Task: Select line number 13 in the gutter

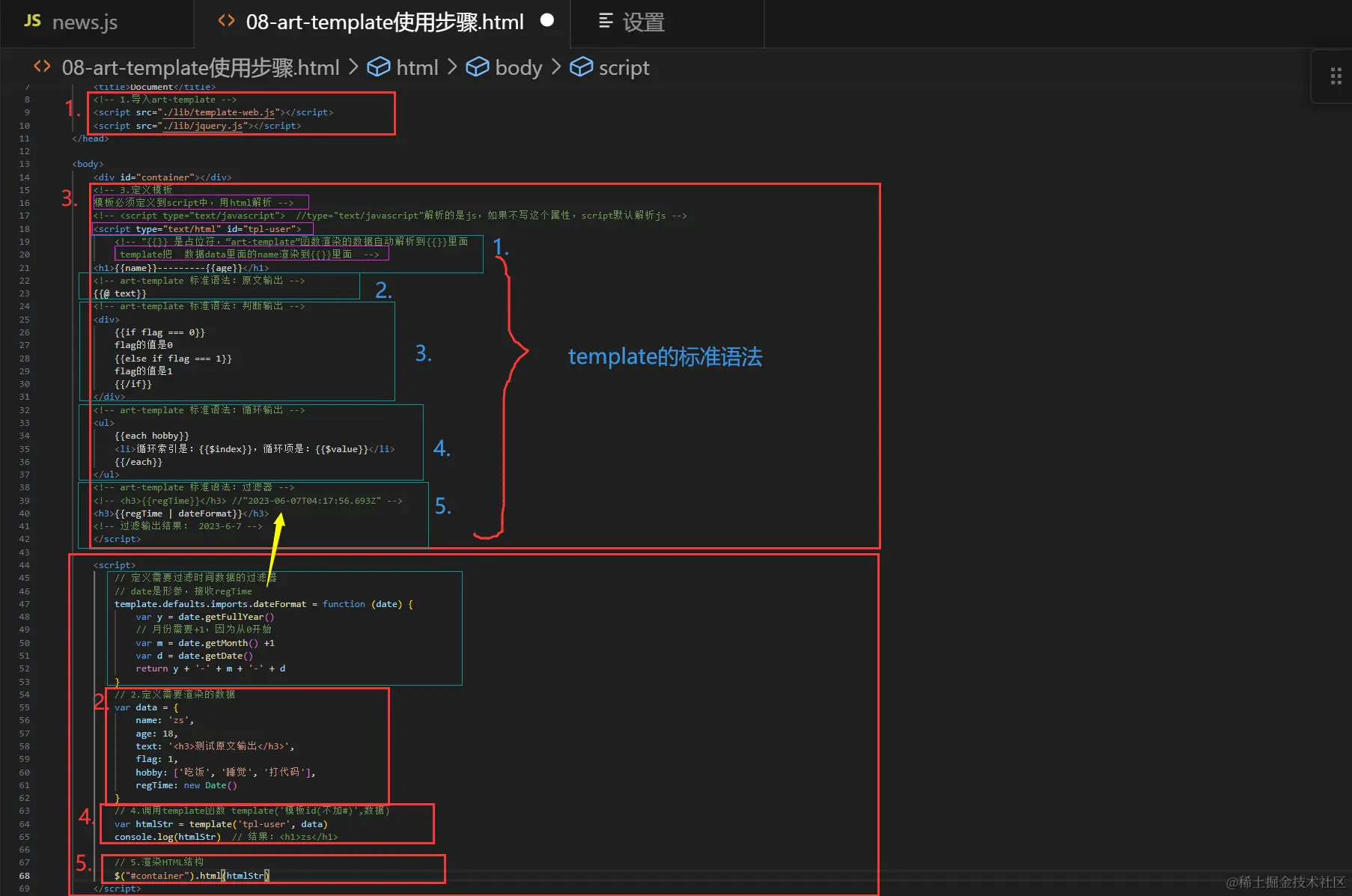Action: pos(25,164)
